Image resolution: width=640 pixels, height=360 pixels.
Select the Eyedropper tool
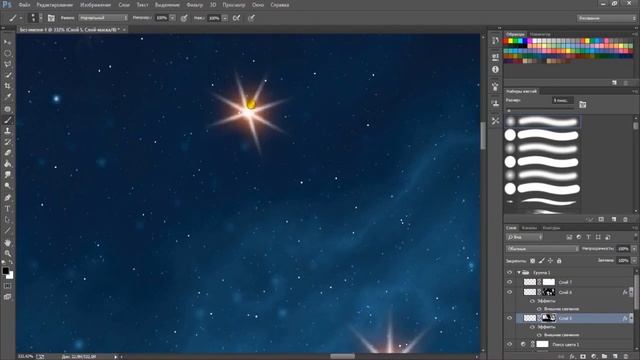point(7,97)
